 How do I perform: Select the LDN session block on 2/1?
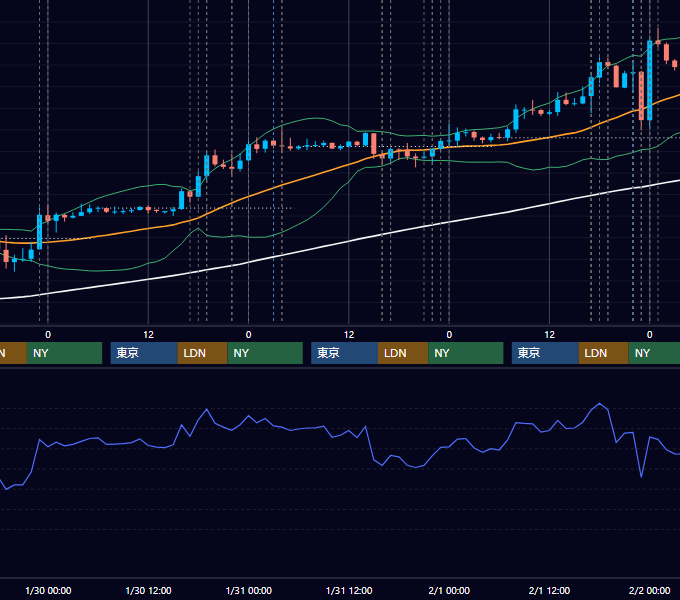point(604,353)
